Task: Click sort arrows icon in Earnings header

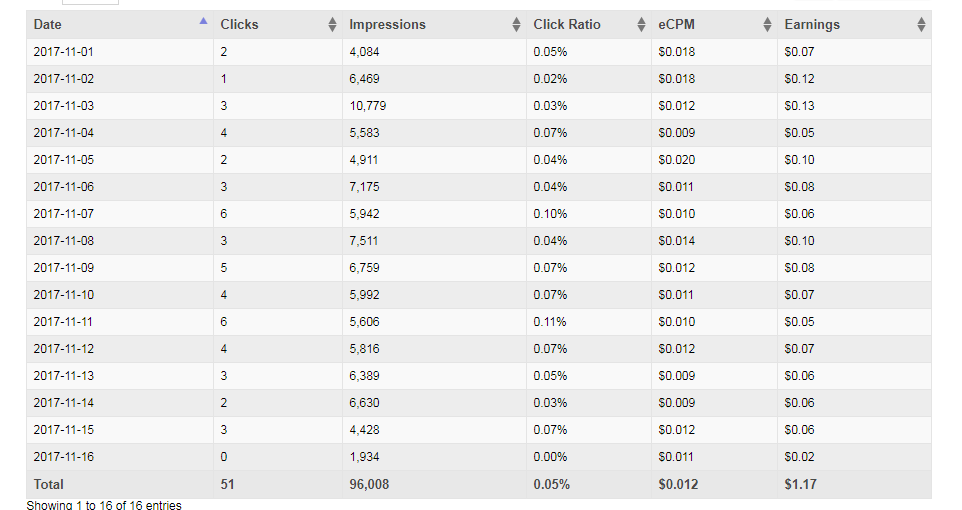Action: 921,24
